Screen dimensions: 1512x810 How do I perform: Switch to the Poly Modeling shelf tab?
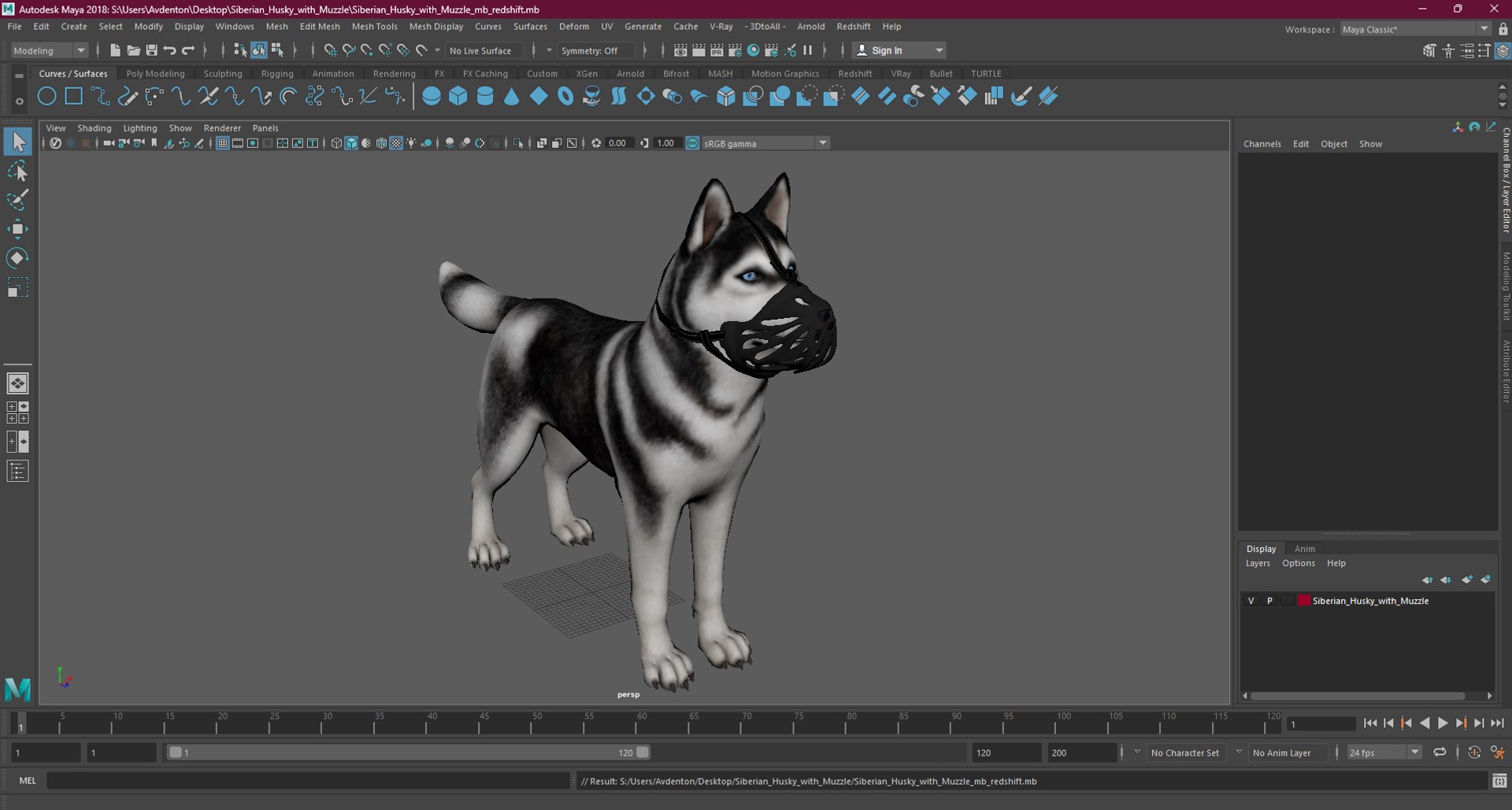[x=155, y=73]
